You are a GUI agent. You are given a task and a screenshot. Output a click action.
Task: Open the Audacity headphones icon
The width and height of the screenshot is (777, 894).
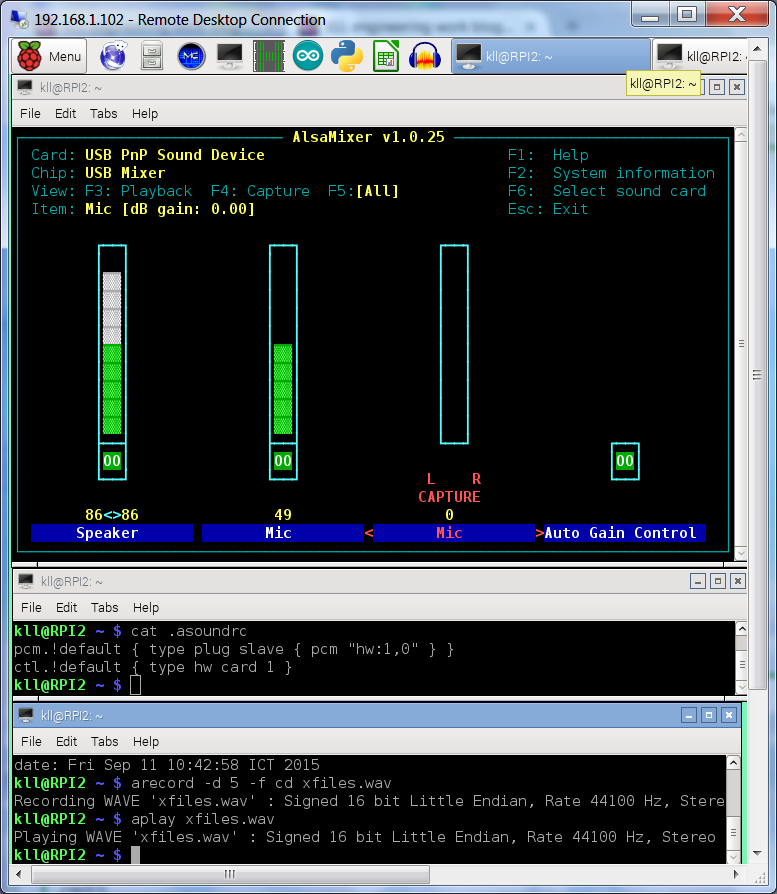pos(425,56)
